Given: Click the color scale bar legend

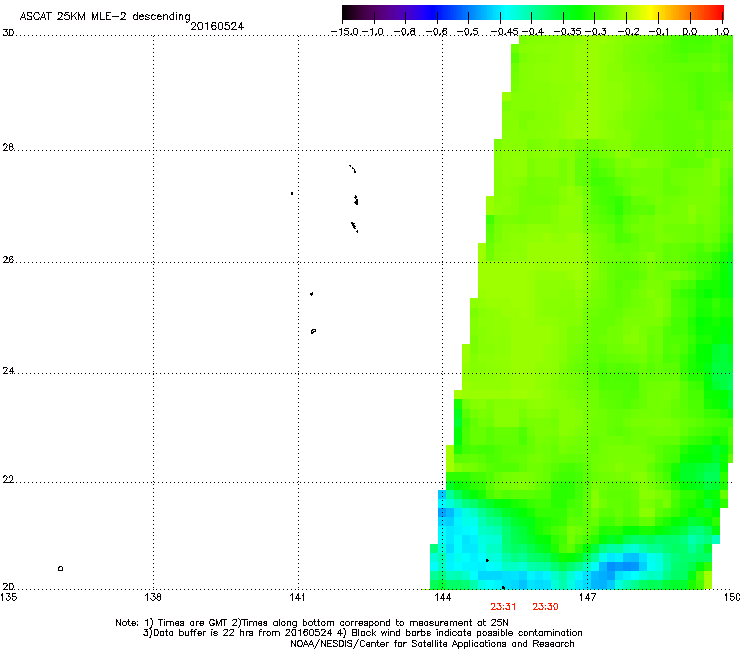Looking at the screenshot, I should tap(533, 13).
